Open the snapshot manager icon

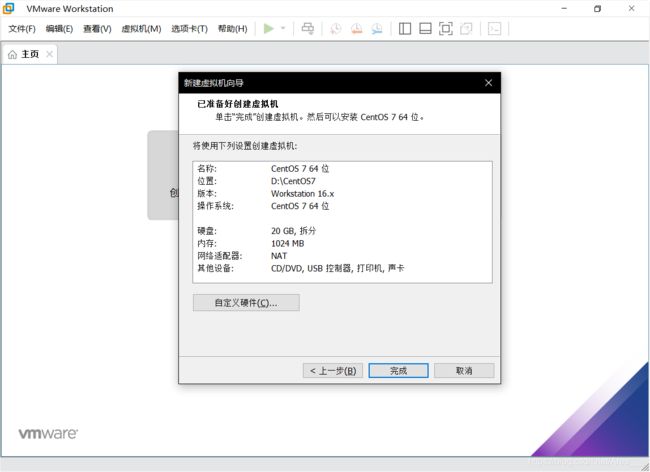pos(377,29)
